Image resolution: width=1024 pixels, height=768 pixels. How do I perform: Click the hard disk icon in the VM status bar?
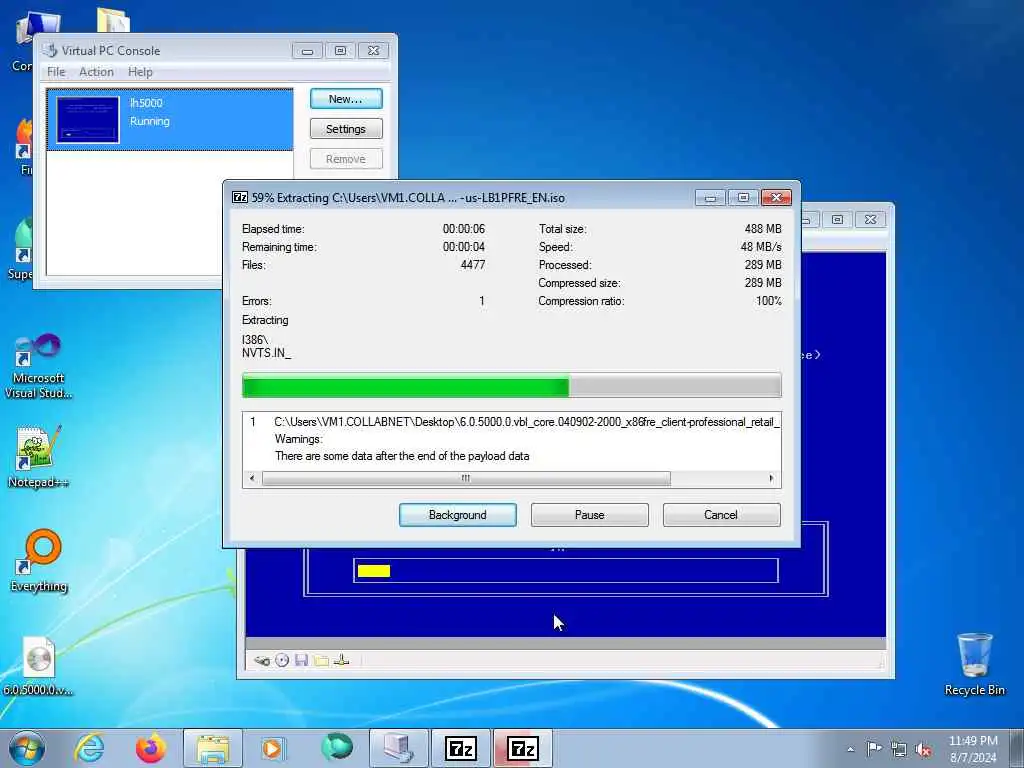pyautogui.click(x=261, y=660)
